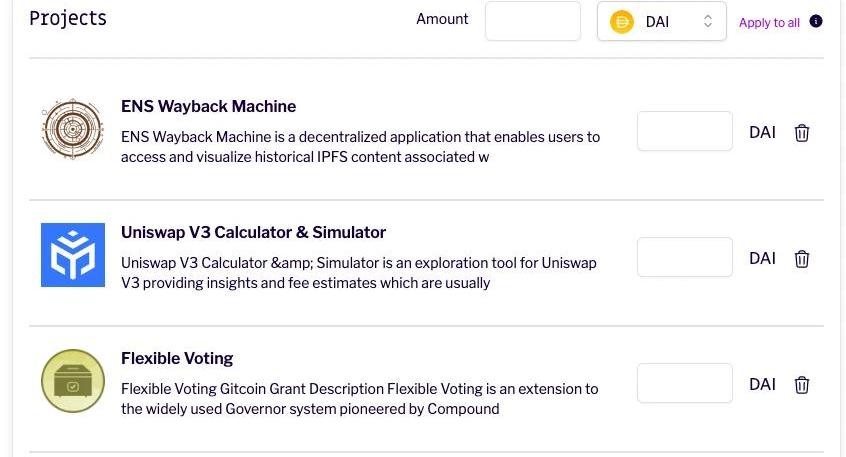Click the DAI coin icon in selector
846x457 pixels.
622,22
